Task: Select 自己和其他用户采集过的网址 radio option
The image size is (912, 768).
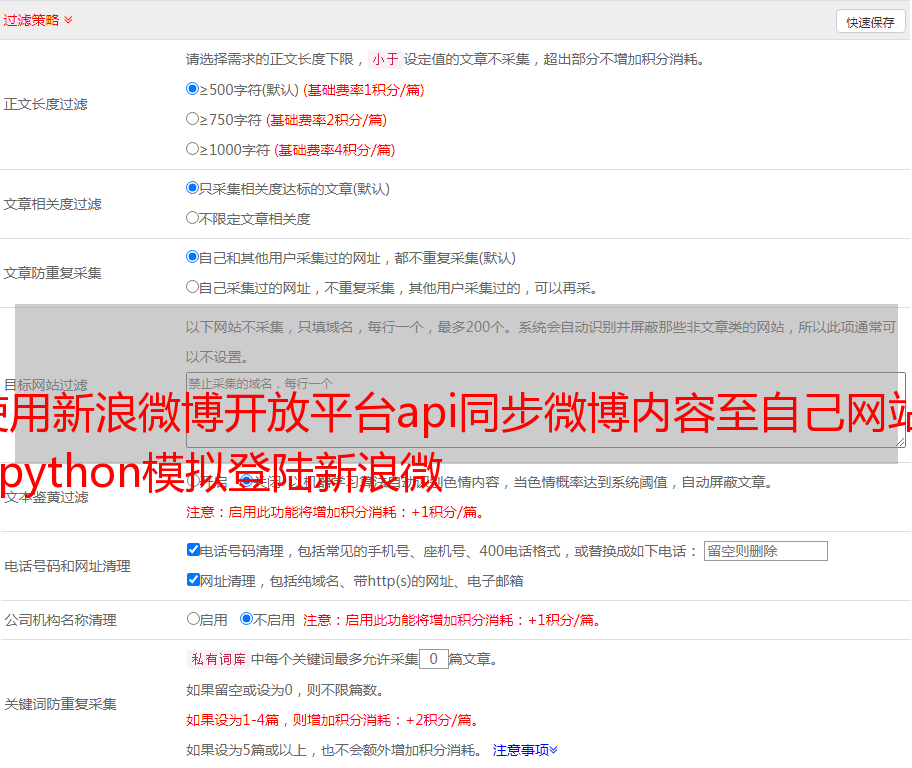Action: click(x=193, y=257)
